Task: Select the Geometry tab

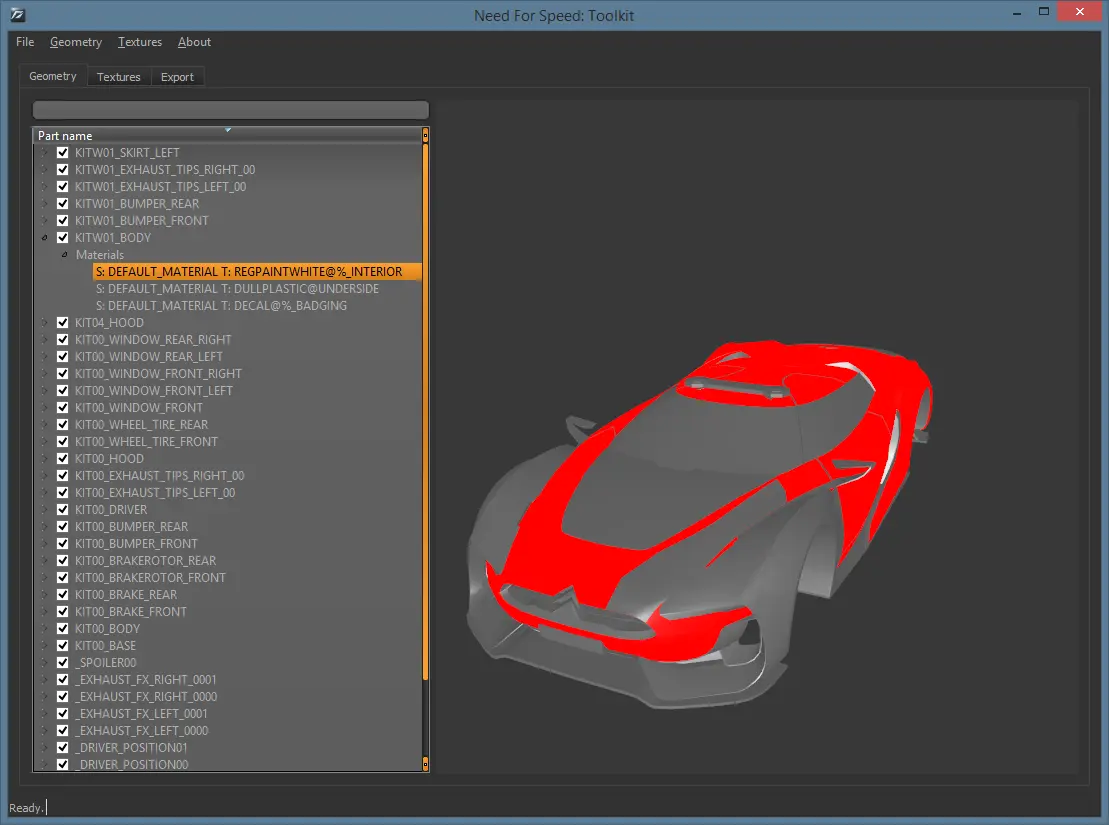Action: [x=53, y=76]
